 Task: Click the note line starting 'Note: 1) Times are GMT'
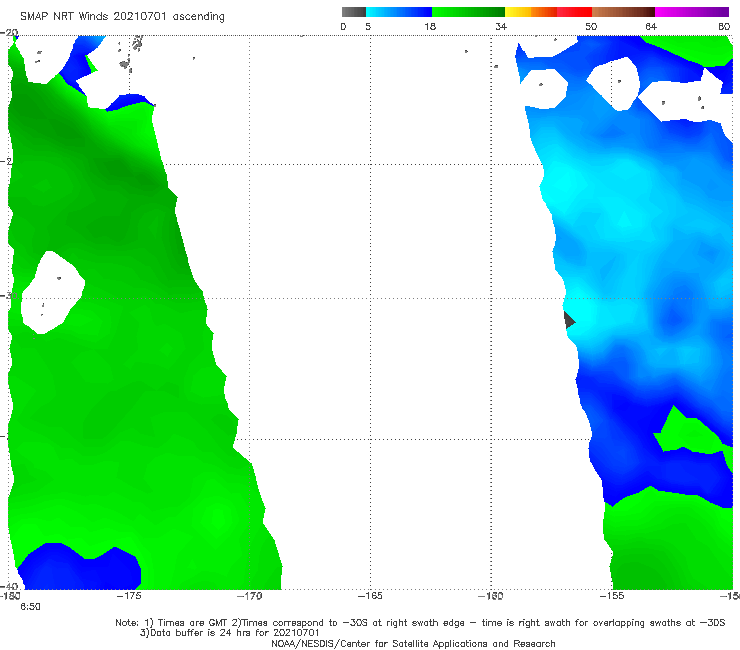pyautogui.click(x=420, y=623)
